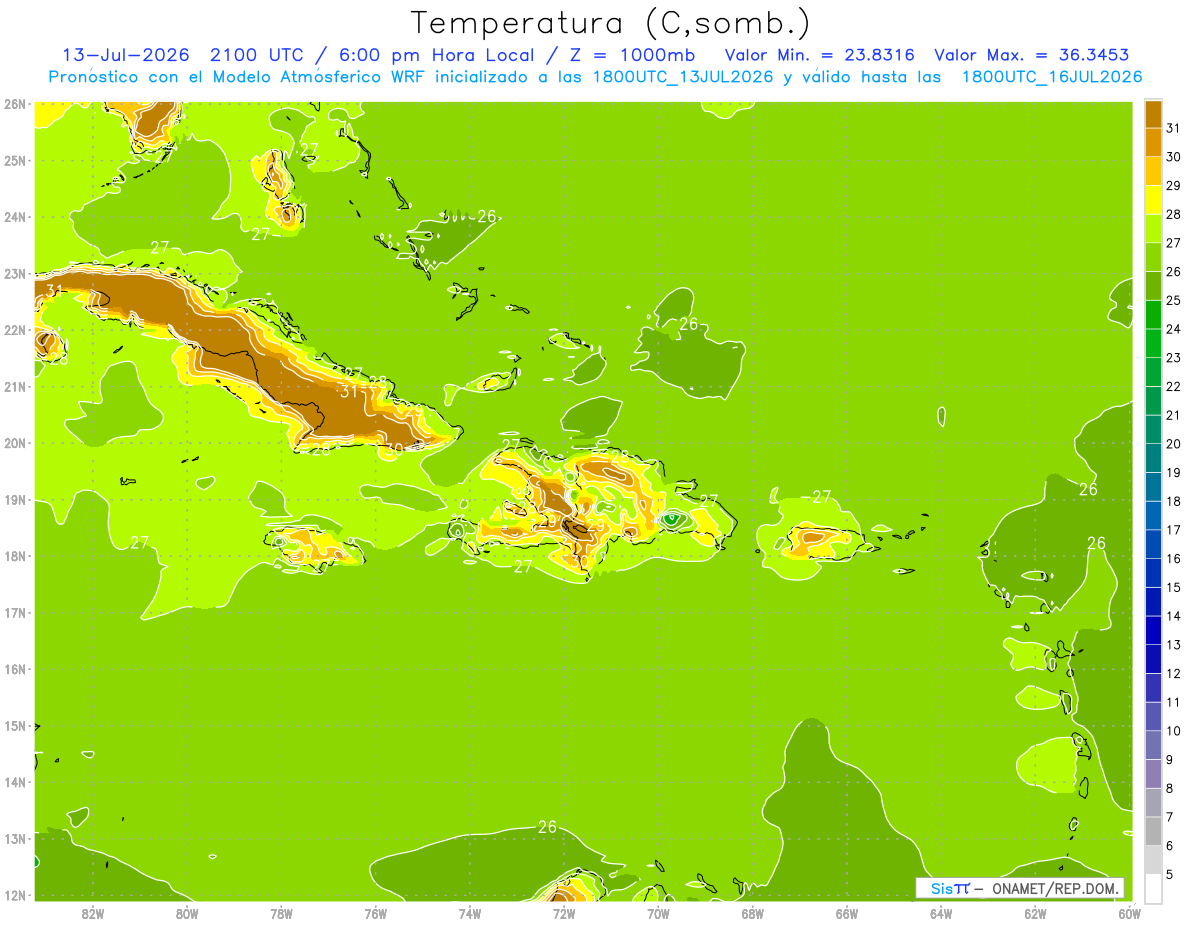Click legend value 16 on the color bar

coord(1173,559)
